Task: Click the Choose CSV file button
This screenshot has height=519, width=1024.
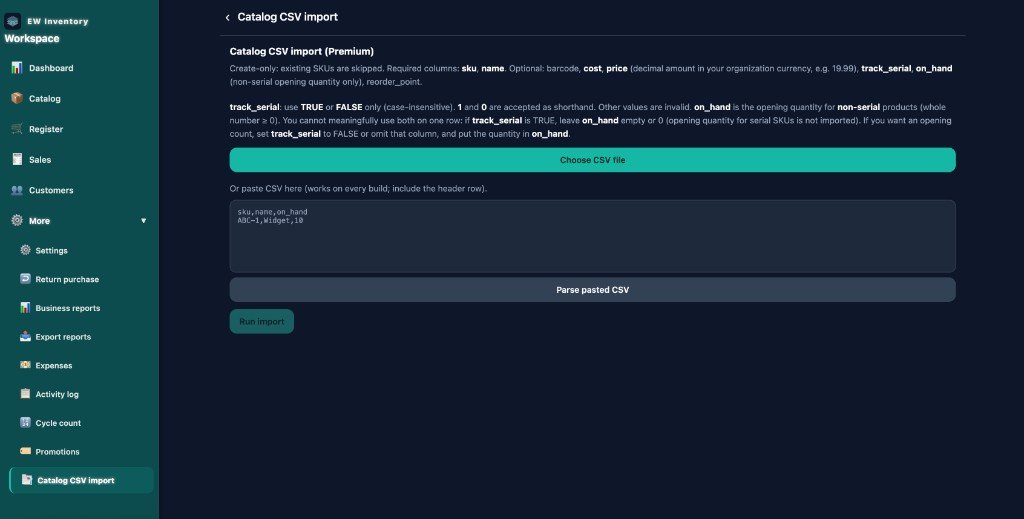Action: click(x=592, y=160)
